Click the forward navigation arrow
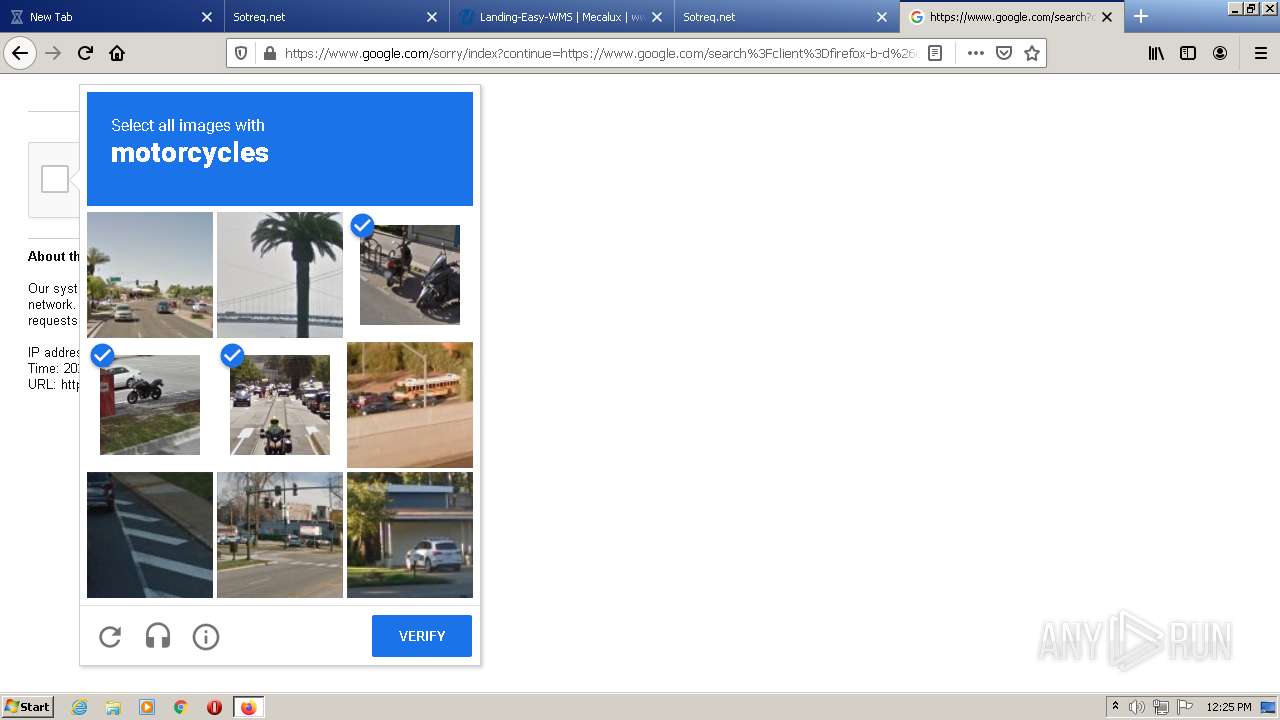1280x720 pixels. pos(54,53)
